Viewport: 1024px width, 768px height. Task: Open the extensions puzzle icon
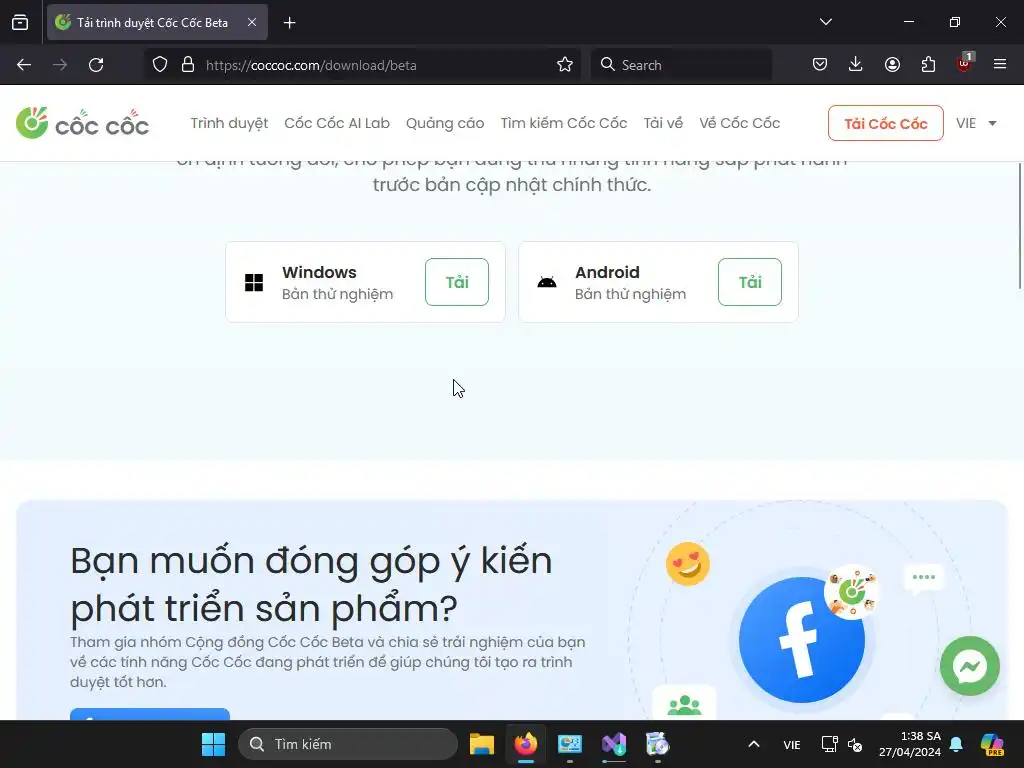pyautogui.click(x=928, y=65)
